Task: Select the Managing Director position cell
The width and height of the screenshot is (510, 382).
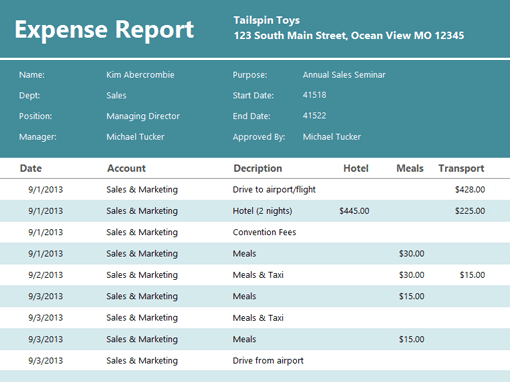Action: tap(143, 116)
